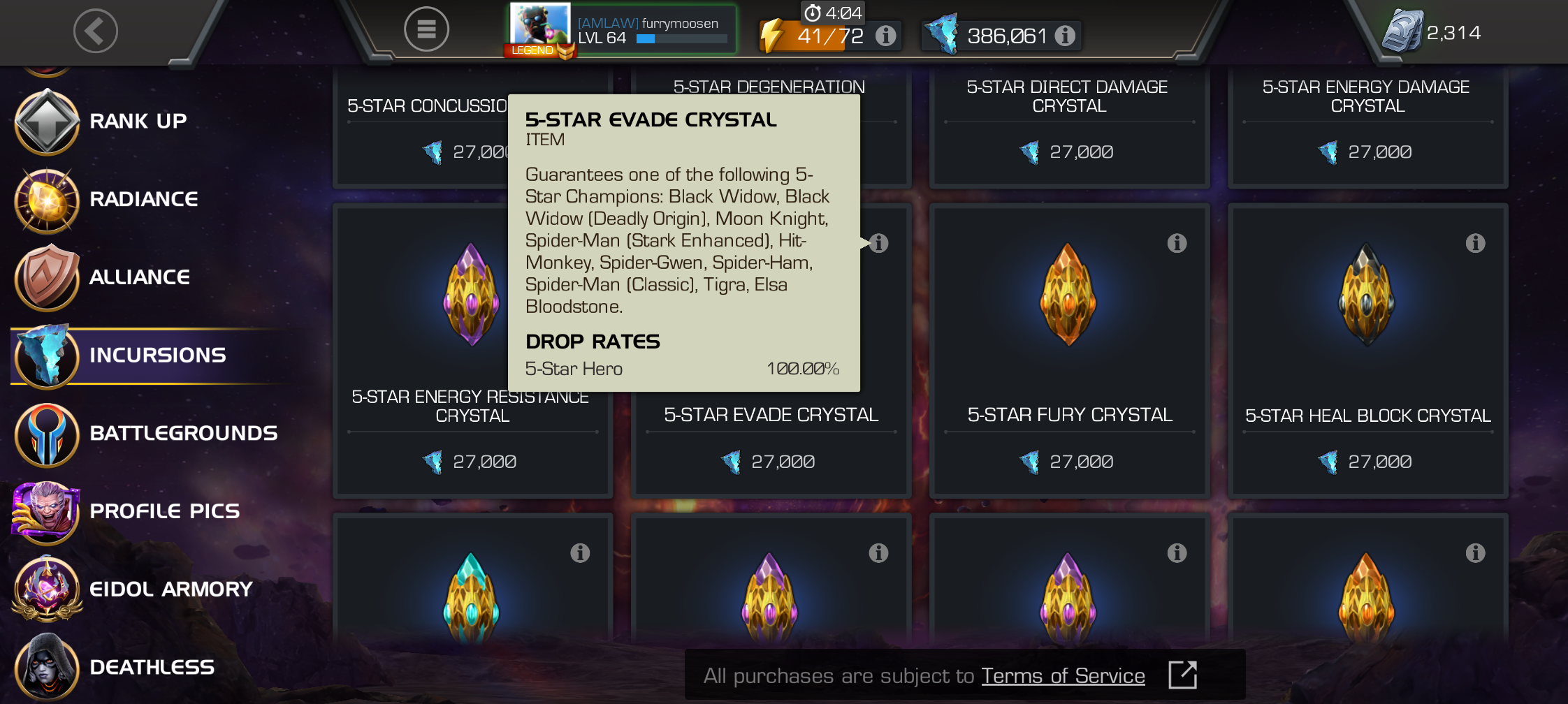Show energy info next to 41/72
Screen dimensions: 1568x704
click(x=885, y=36)
